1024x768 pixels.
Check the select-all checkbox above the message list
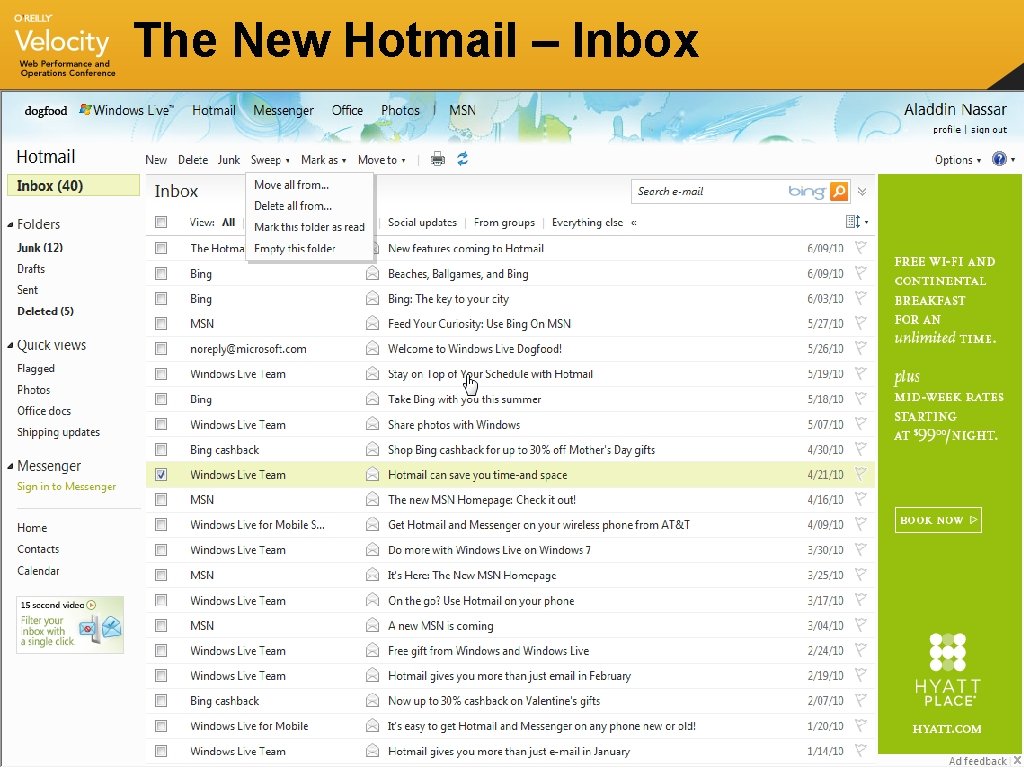161,222
